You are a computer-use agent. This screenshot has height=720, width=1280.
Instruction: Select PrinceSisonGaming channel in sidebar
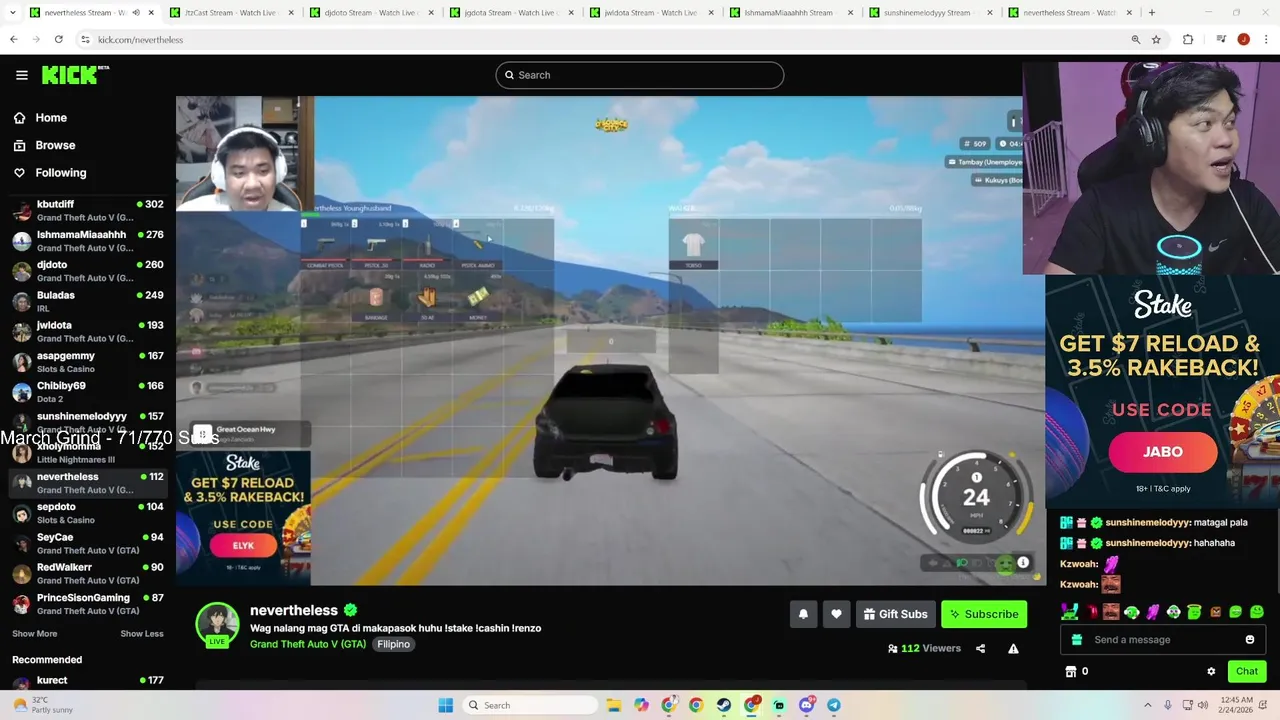pos(87,604)
